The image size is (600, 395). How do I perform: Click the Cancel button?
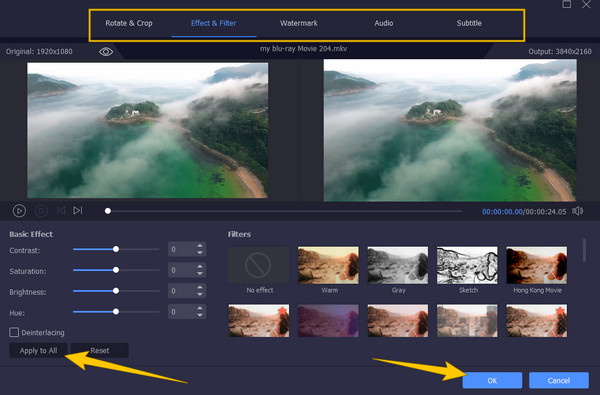(559, 380)
